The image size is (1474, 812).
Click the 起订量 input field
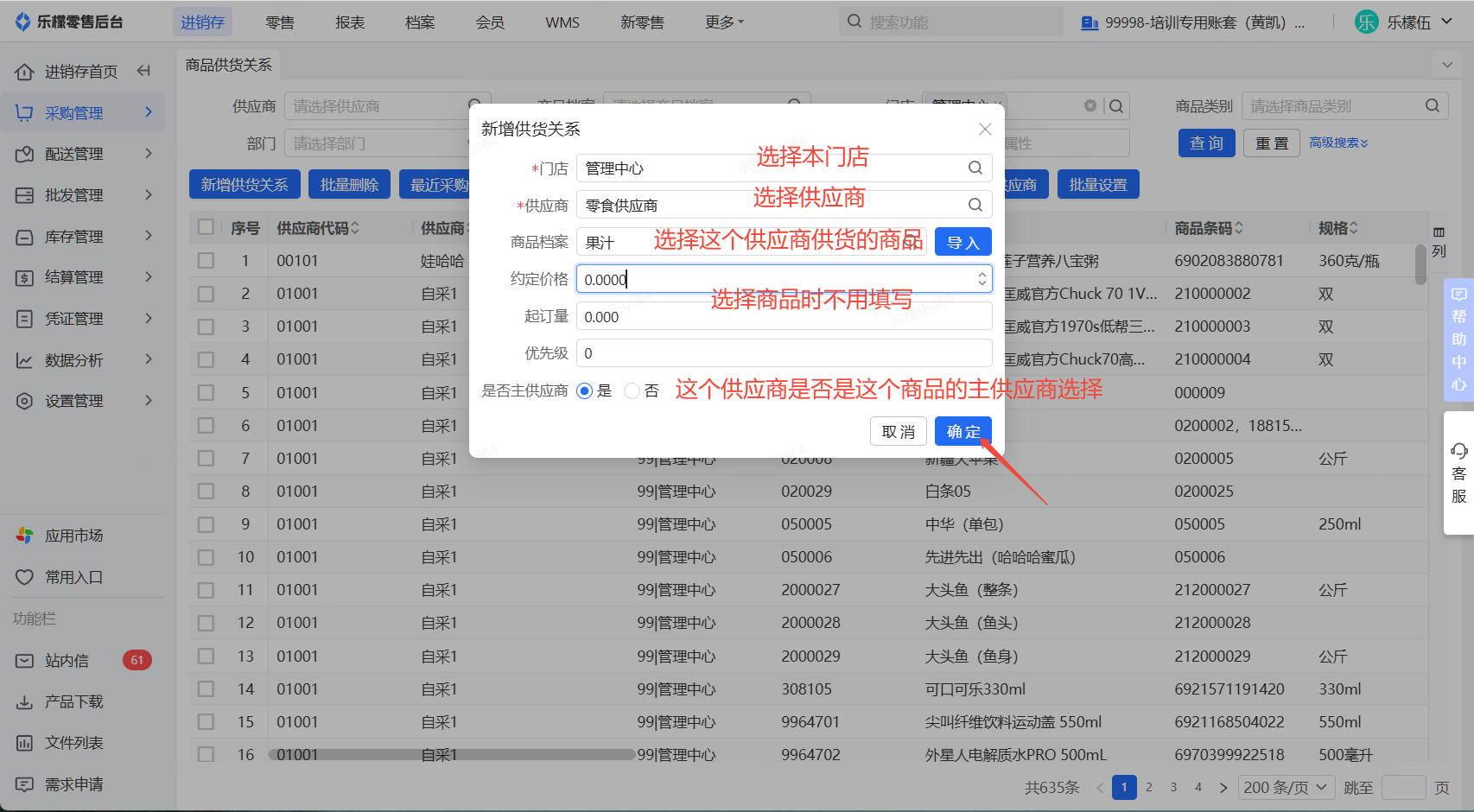coord(785,316)
